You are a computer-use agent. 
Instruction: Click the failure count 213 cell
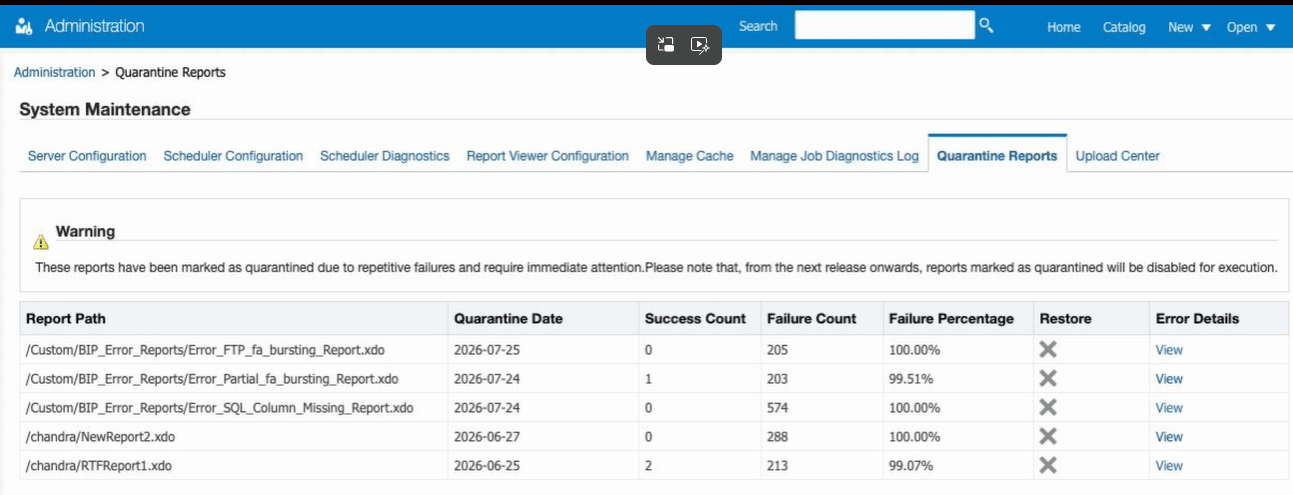pos(821,466)
